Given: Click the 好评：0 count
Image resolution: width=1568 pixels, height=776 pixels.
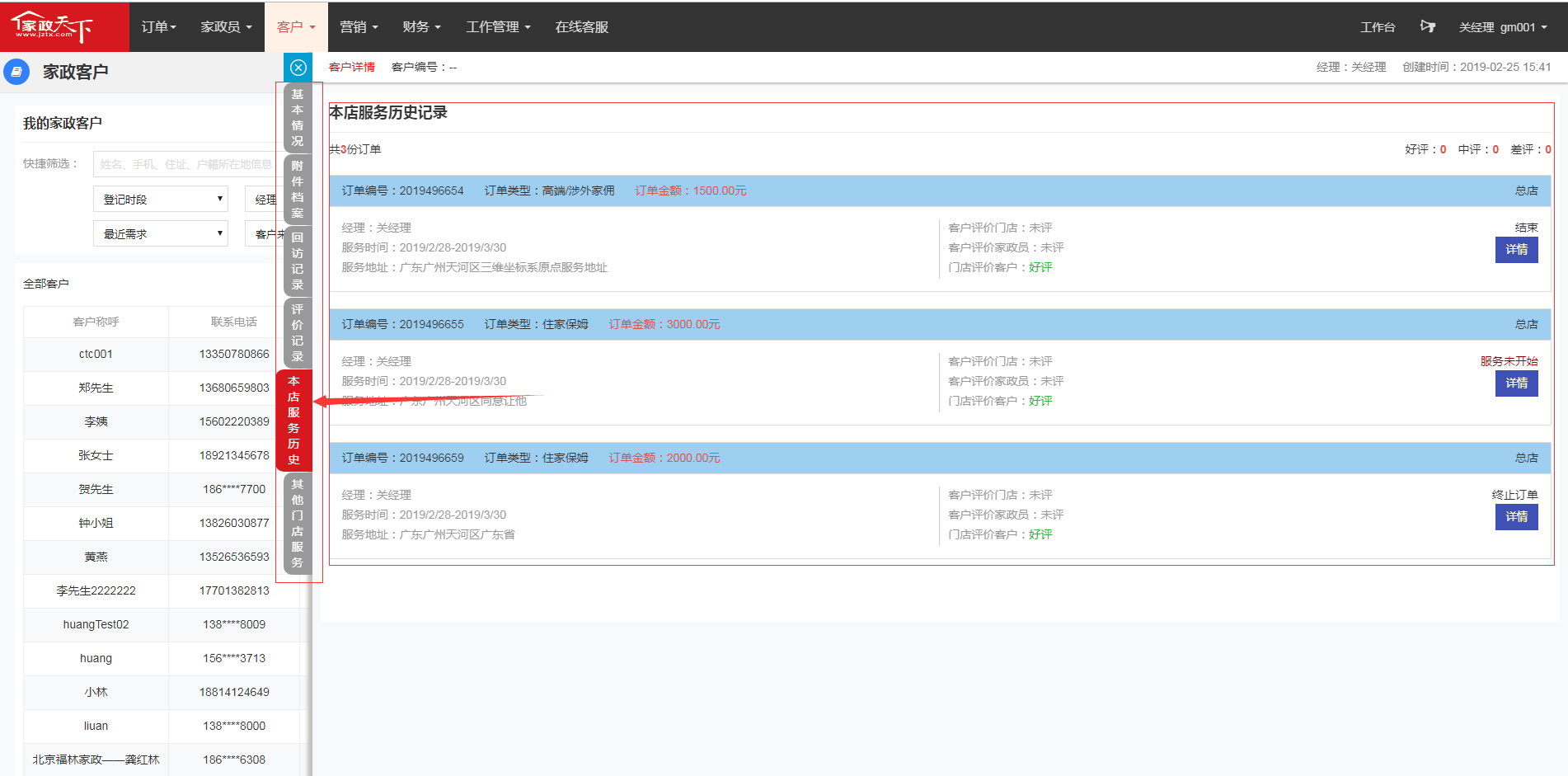Looking at the screenshot, I should click(1425, 149).
